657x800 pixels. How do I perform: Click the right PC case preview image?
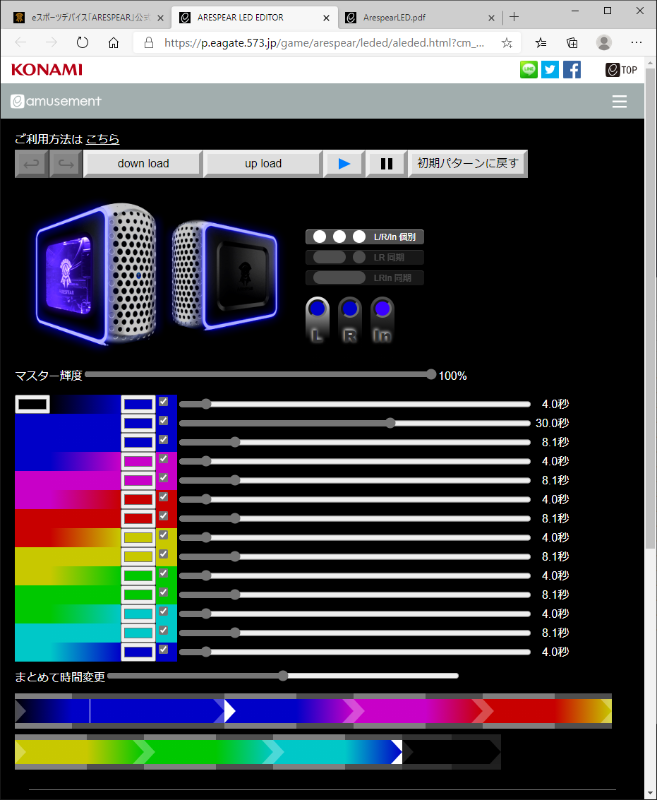coord(224,276)
